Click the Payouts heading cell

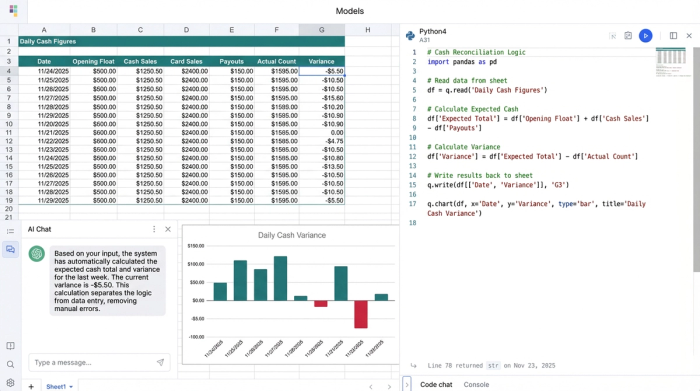pos(232,62)
